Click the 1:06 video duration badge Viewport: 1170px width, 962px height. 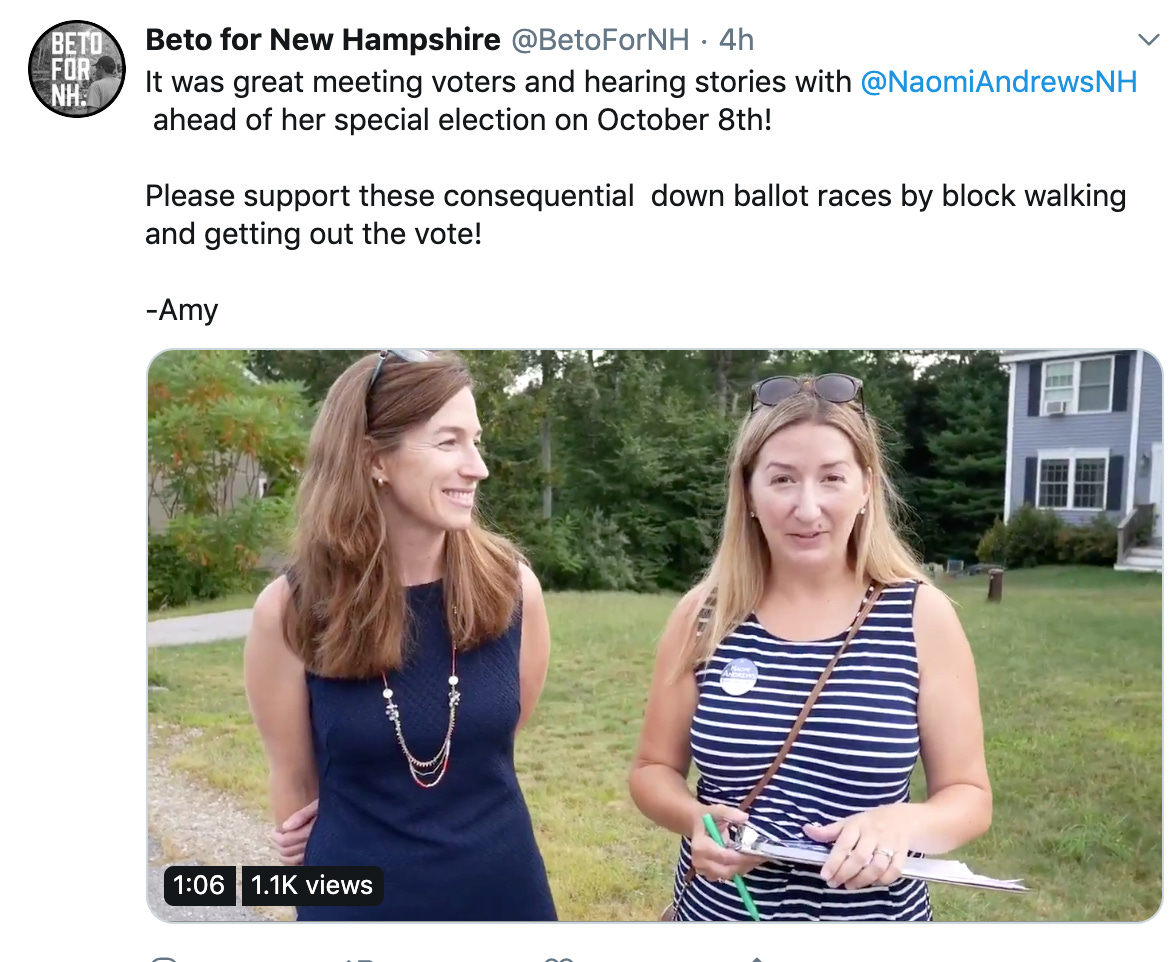pyautogui.click(x=198, y=885)
